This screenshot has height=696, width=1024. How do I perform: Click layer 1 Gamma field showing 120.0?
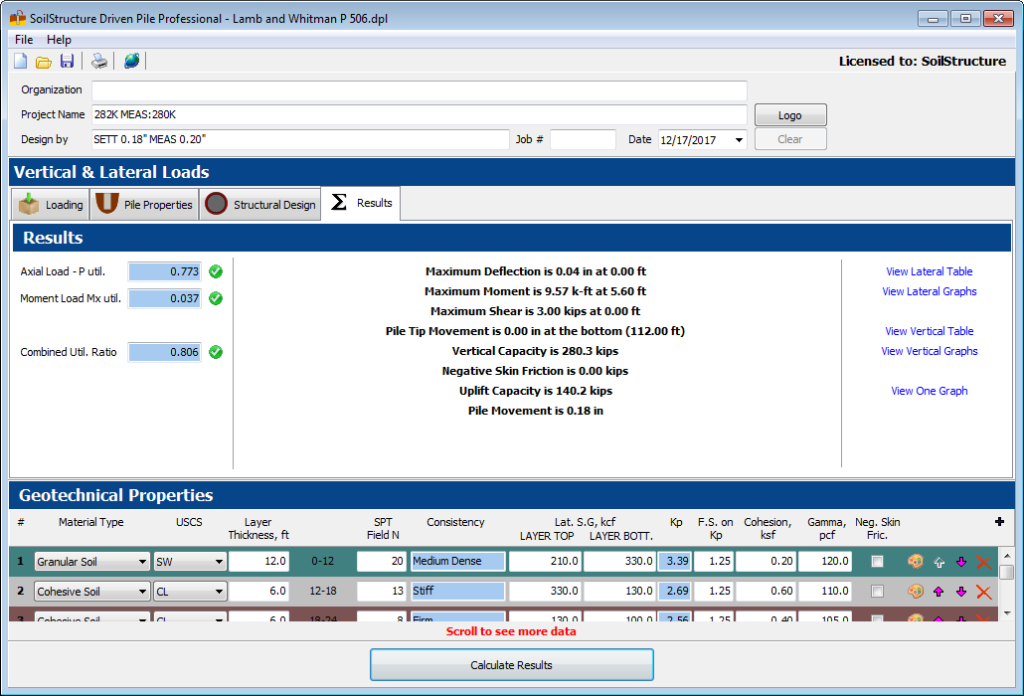coord(825,562)
